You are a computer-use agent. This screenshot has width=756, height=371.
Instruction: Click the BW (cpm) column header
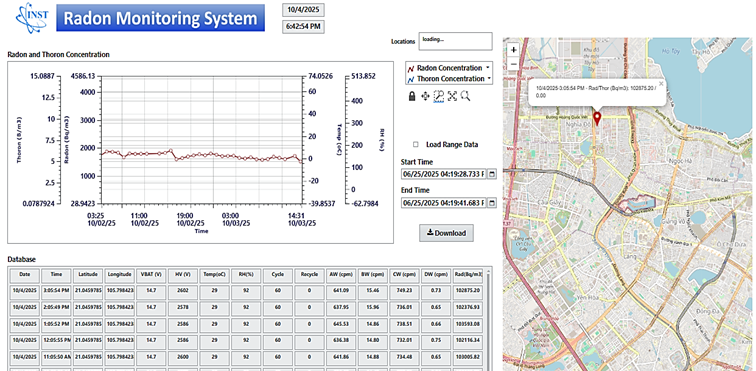(x=372, y=275)
